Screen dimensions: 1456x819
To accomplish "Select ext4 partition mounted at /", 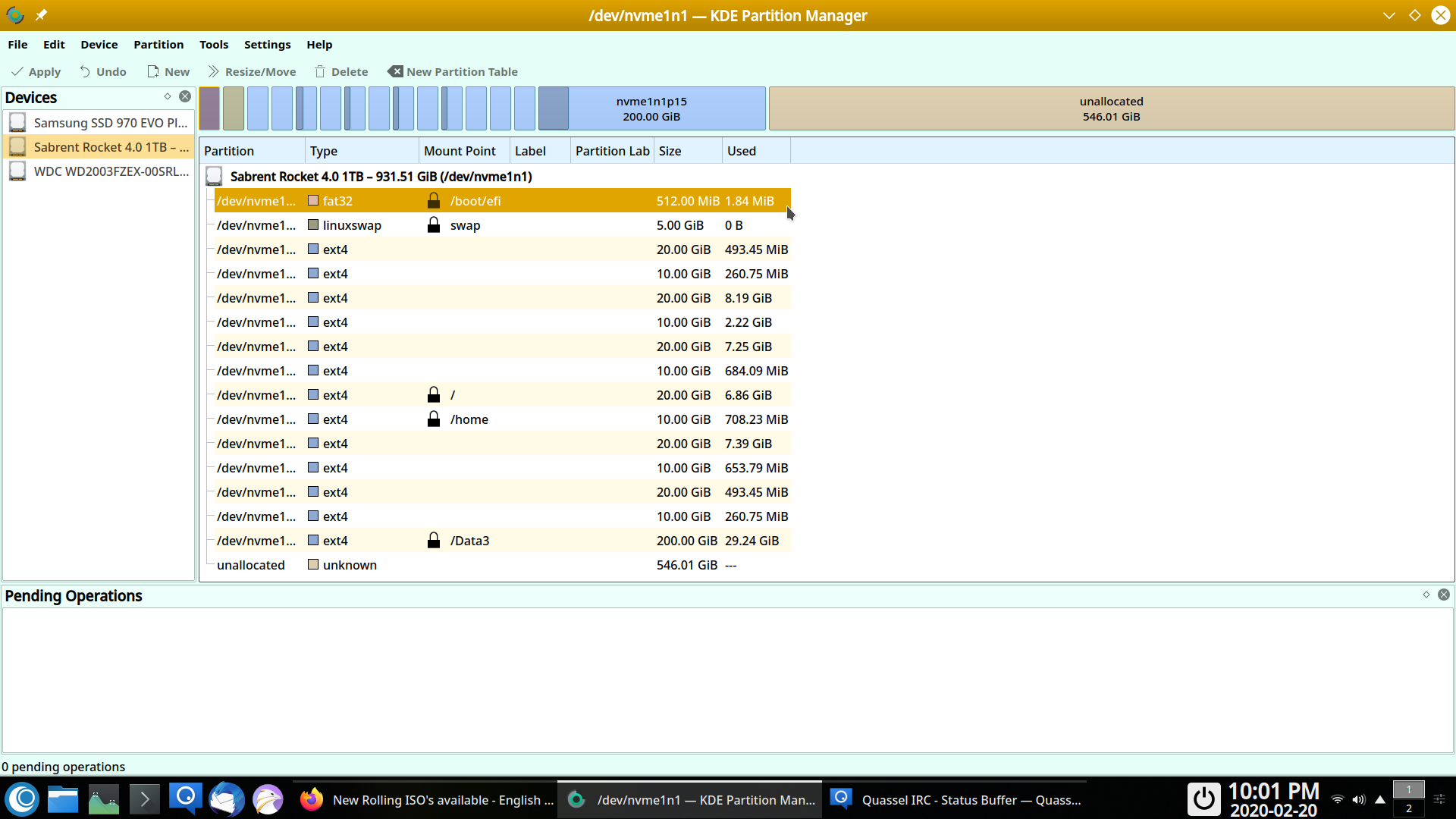I will (502, 395).
